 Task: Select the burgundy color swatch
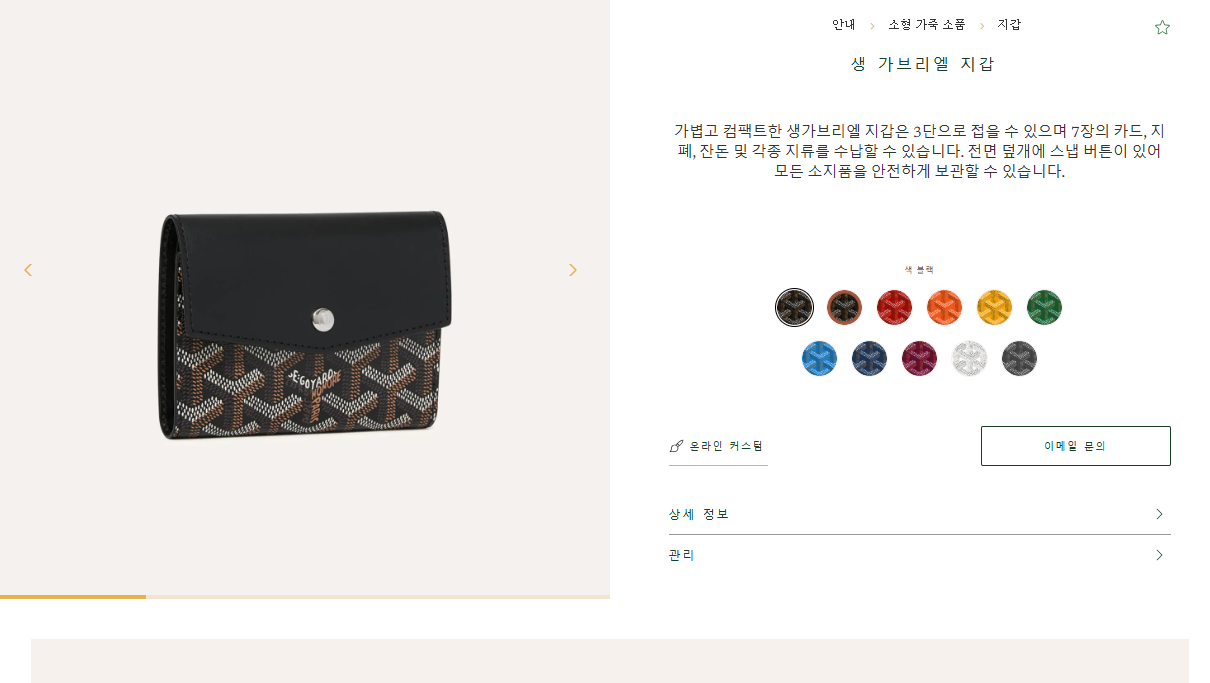[919, 358]
